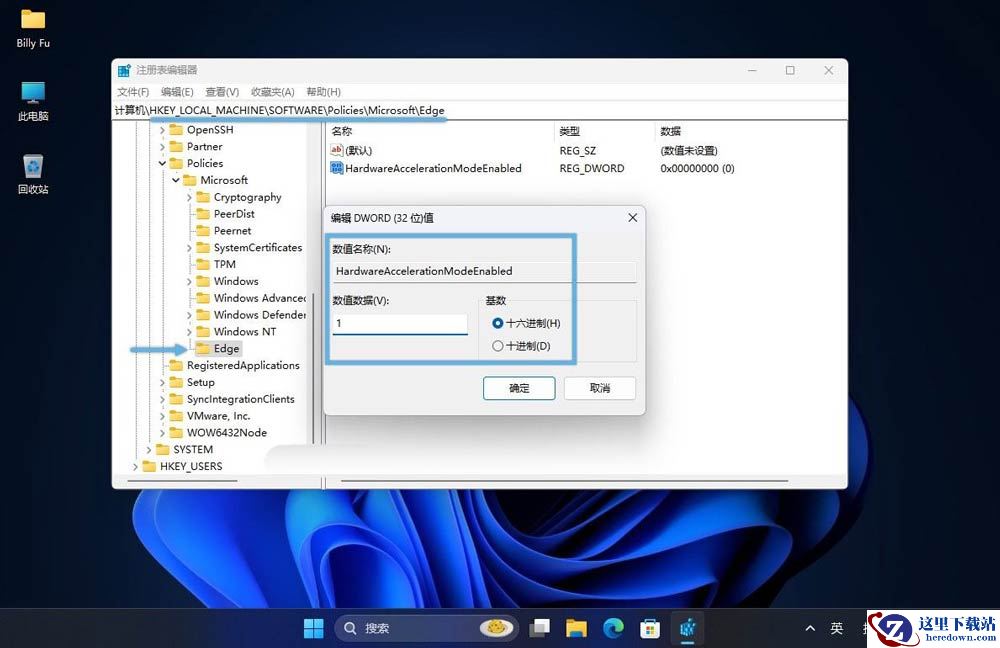
Task: Expand the HKEY_USERS hive
Action: (135, 466)
